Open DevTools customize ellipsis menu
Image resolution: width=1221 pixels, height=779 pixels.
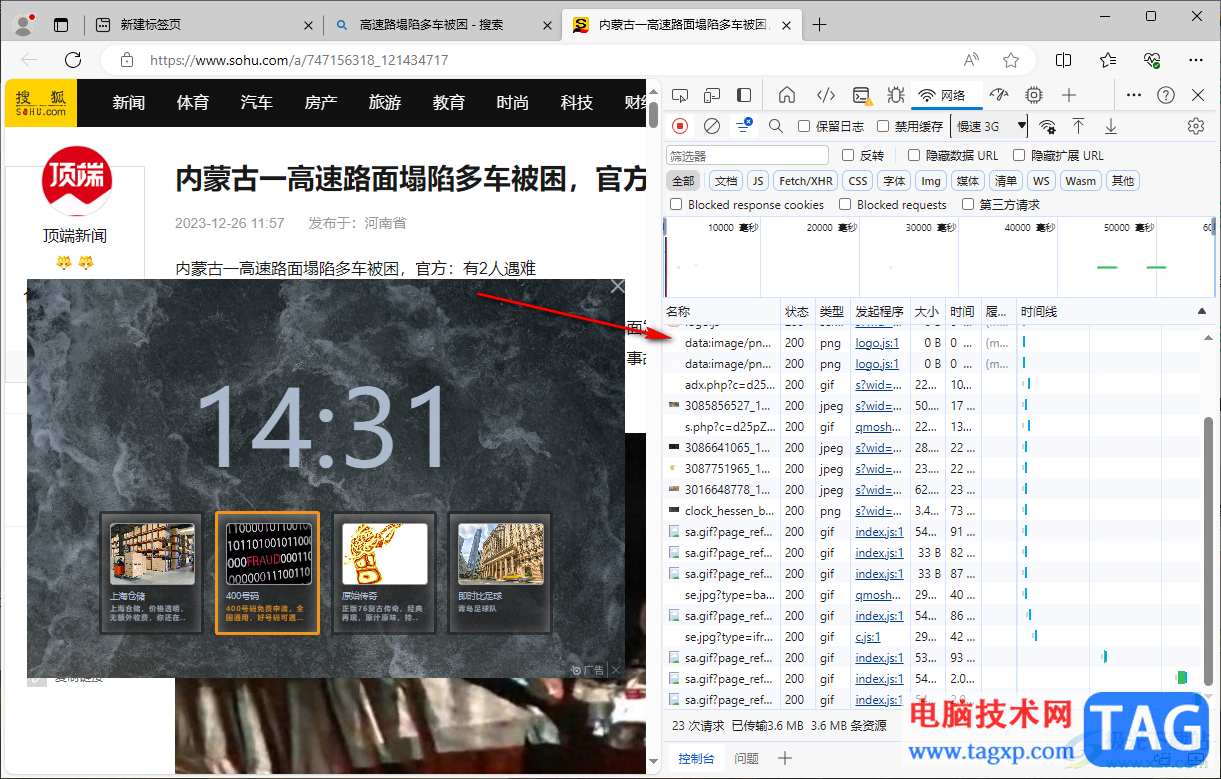[1133, 95]
